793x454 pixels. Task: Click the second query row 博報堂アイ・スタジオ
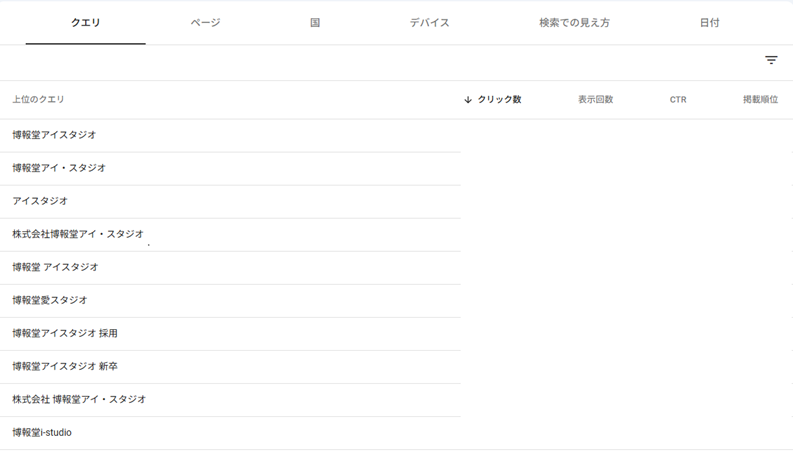[x=59, y=168]
